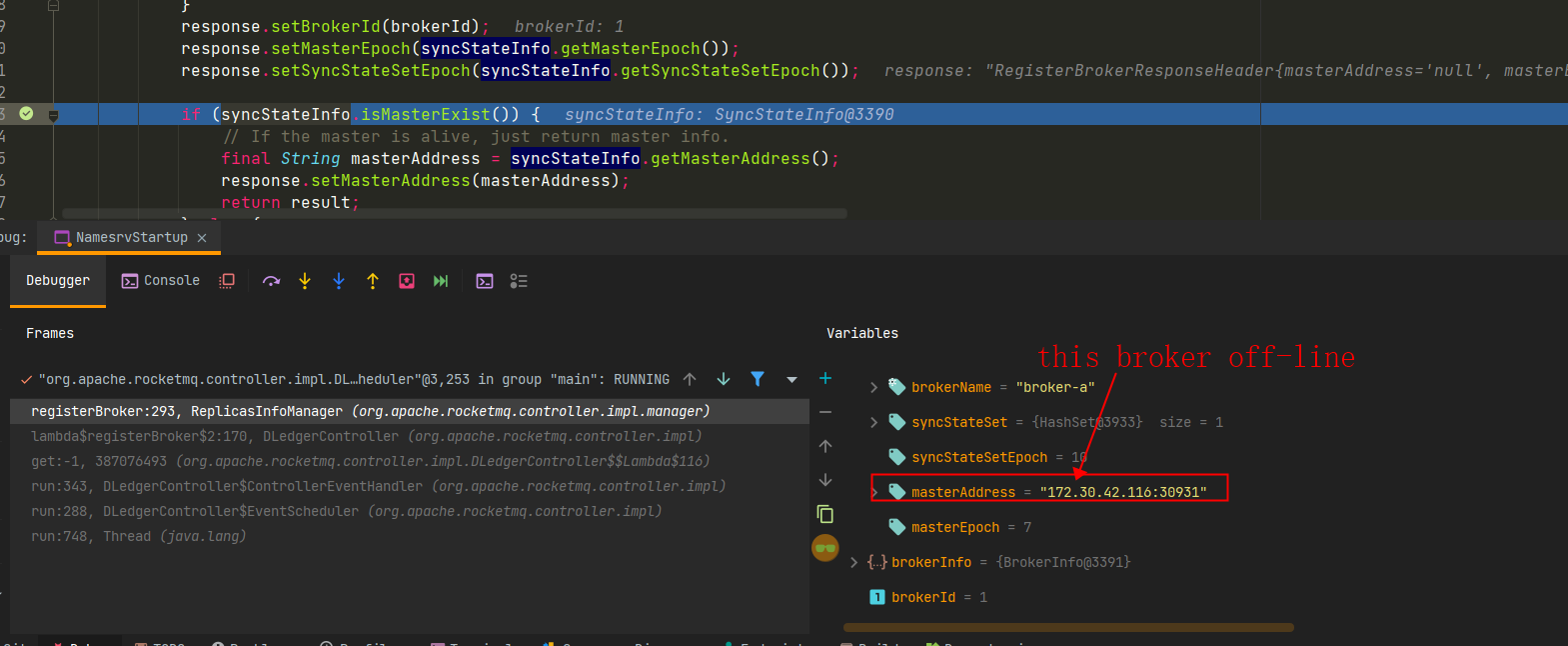Screen dimensions: 1568x646
Task: Switch to the Console tab
Action: [160, 281]
